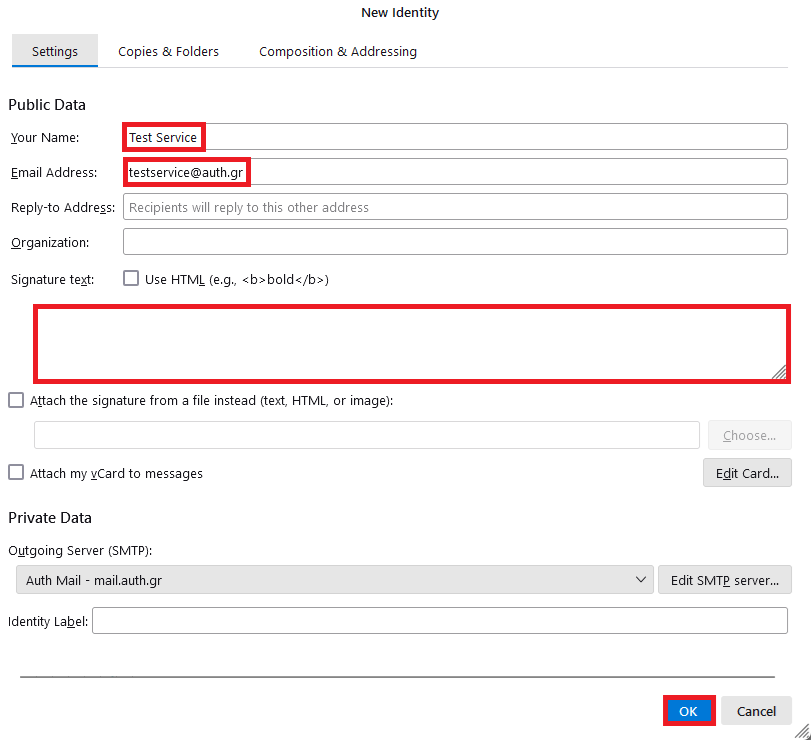Screen dimensions: 811x741
Task: Focus the Email Address field
Action: (x=455, y=172)
